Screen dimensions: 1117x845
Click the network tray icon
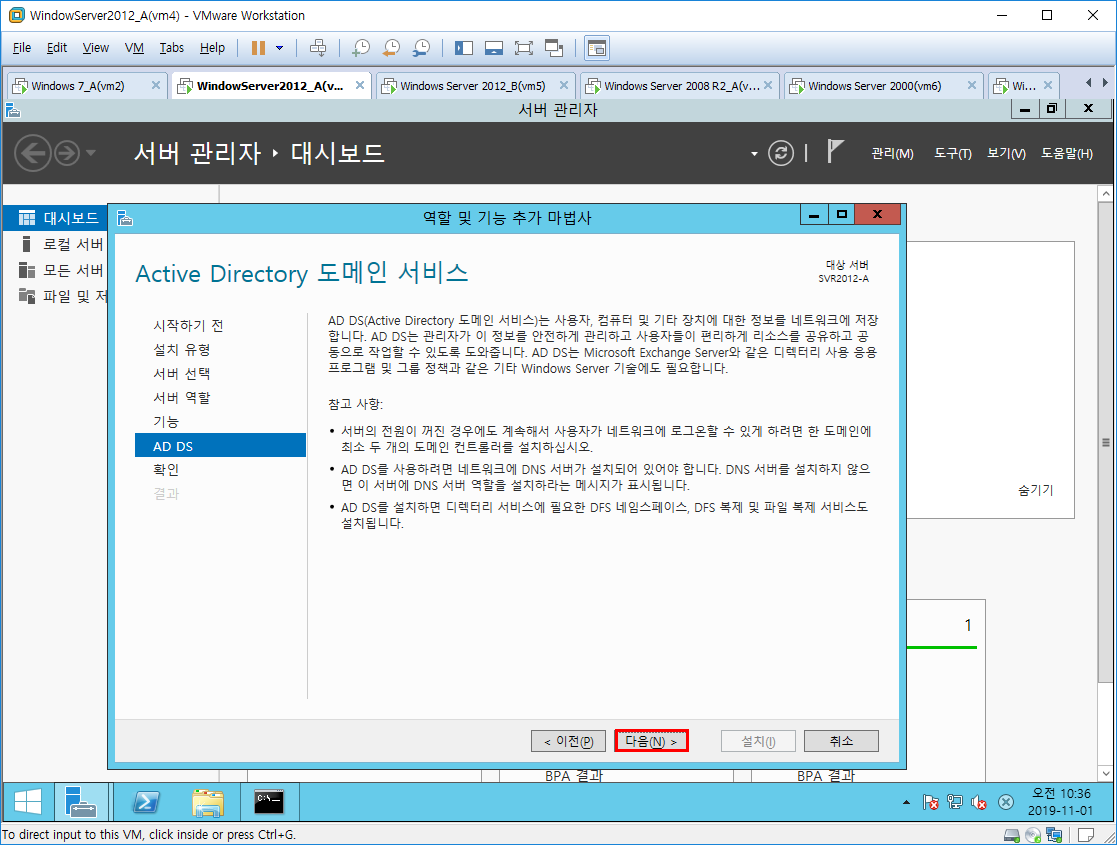point(955,802)
